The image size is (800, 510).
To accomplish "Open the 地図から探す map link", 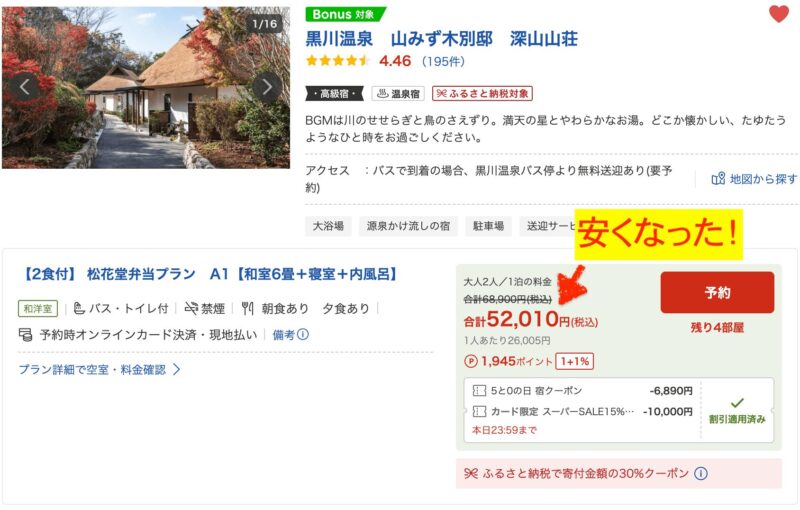I will (754, 179).
